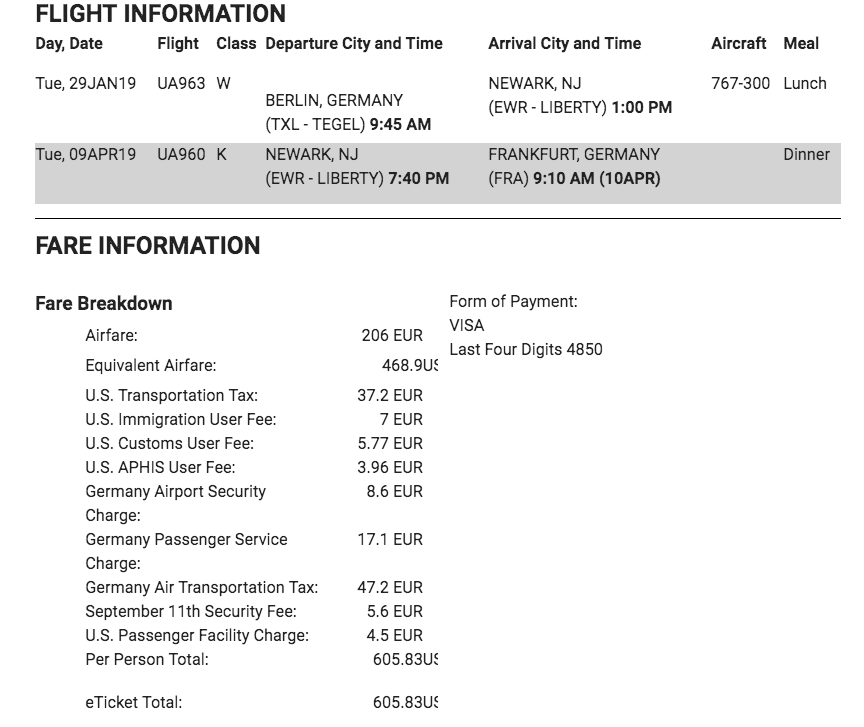Click the FARE INFORMATION heading

[x=147, y=246]
